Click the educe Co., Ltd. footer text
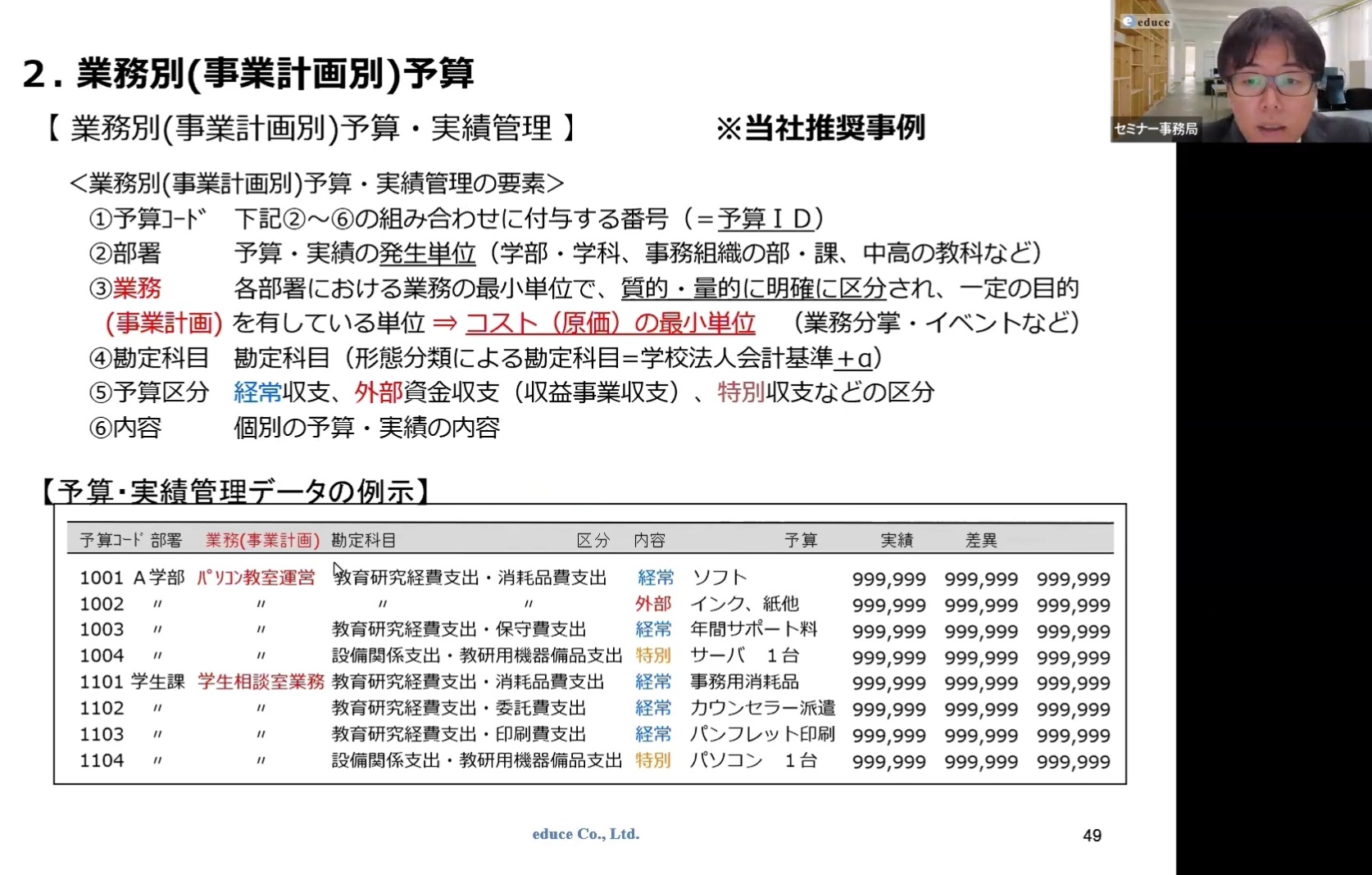The height and width of the screenshot is (875, 1372). click(x=586, y=834)
